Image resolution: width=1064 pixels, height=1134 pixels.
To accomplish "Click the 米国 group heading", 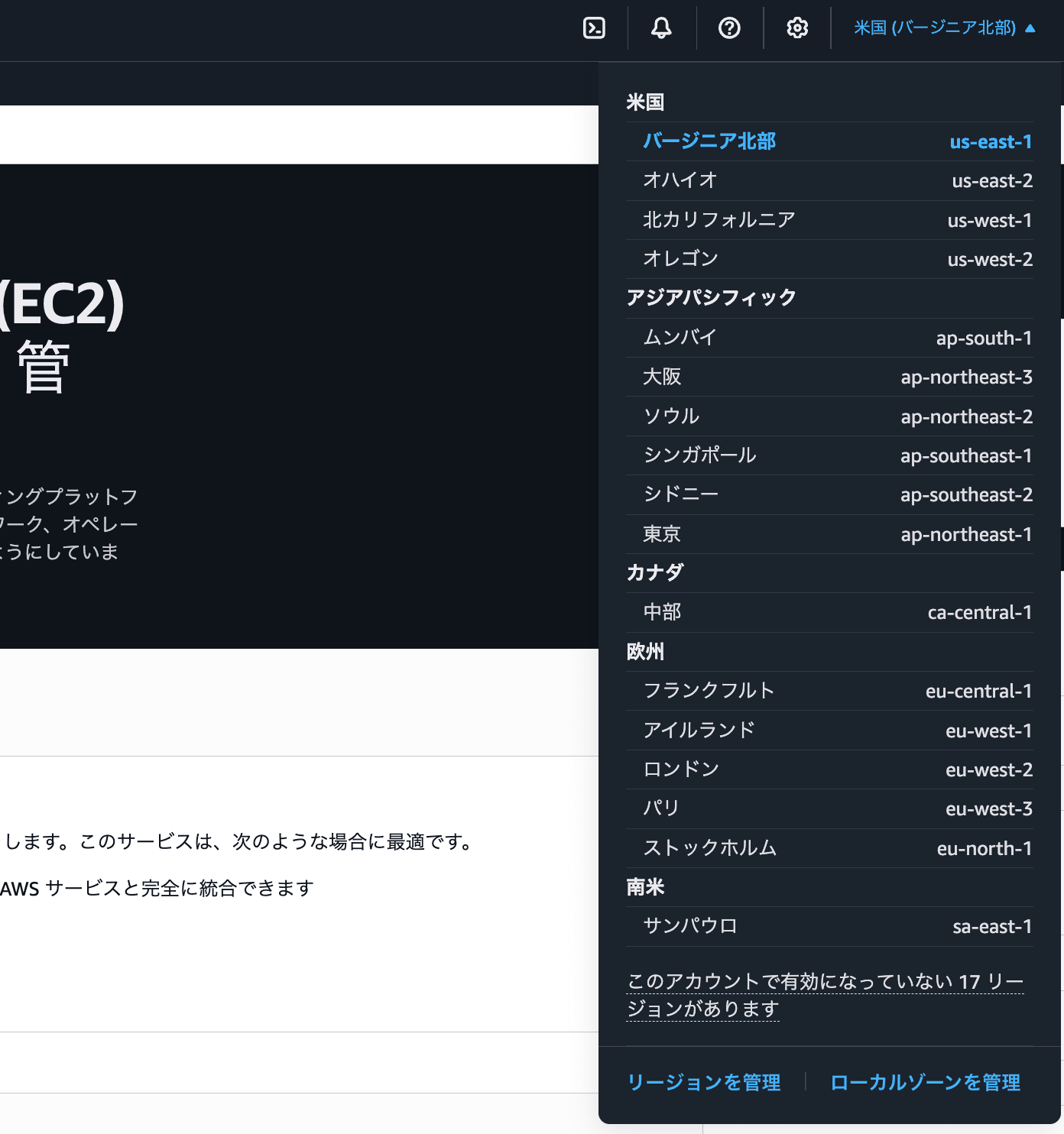I will [x=645, y=102].
